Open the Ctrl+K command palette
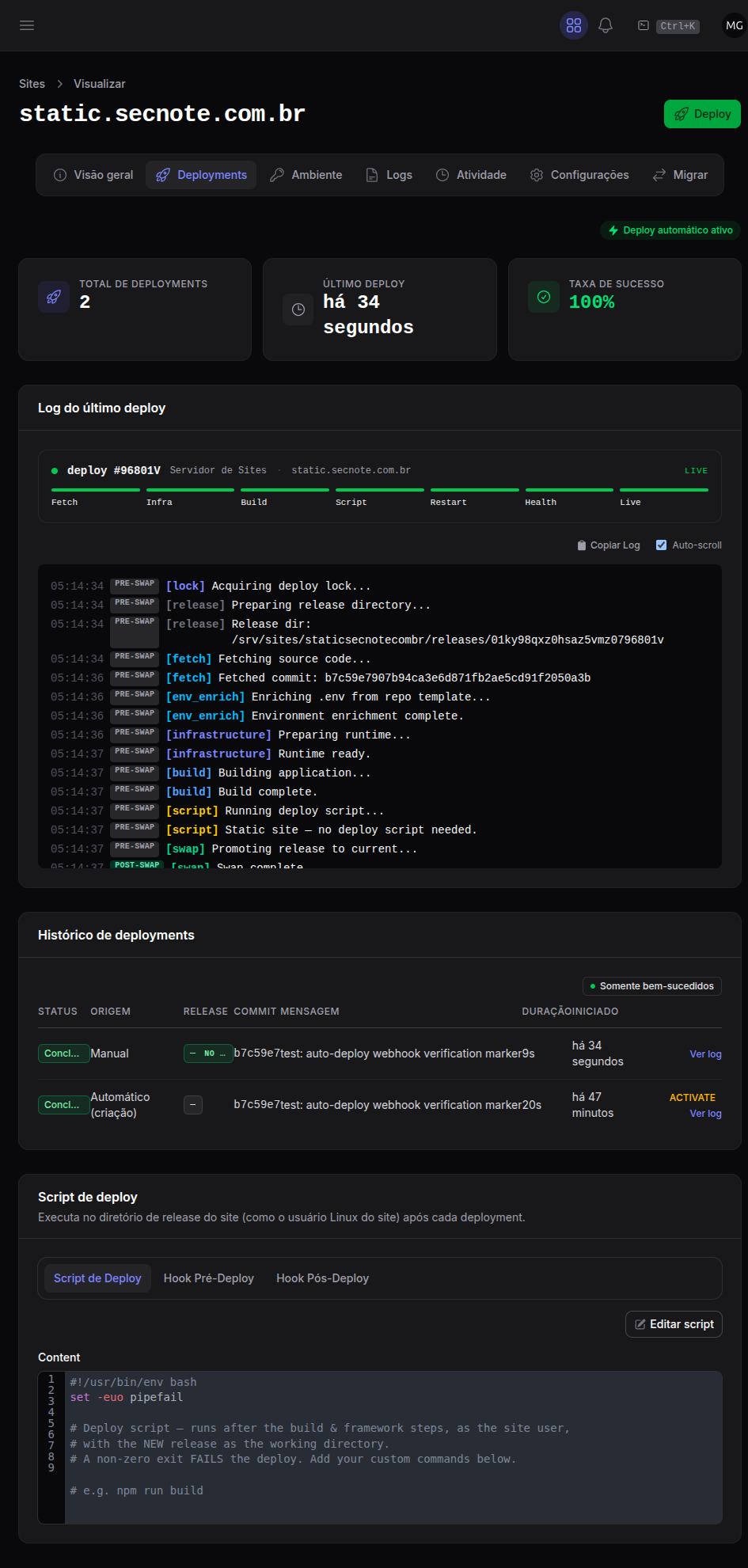Image resolution: width=748 pixels, height=1568 pixels. pos(669,26)
